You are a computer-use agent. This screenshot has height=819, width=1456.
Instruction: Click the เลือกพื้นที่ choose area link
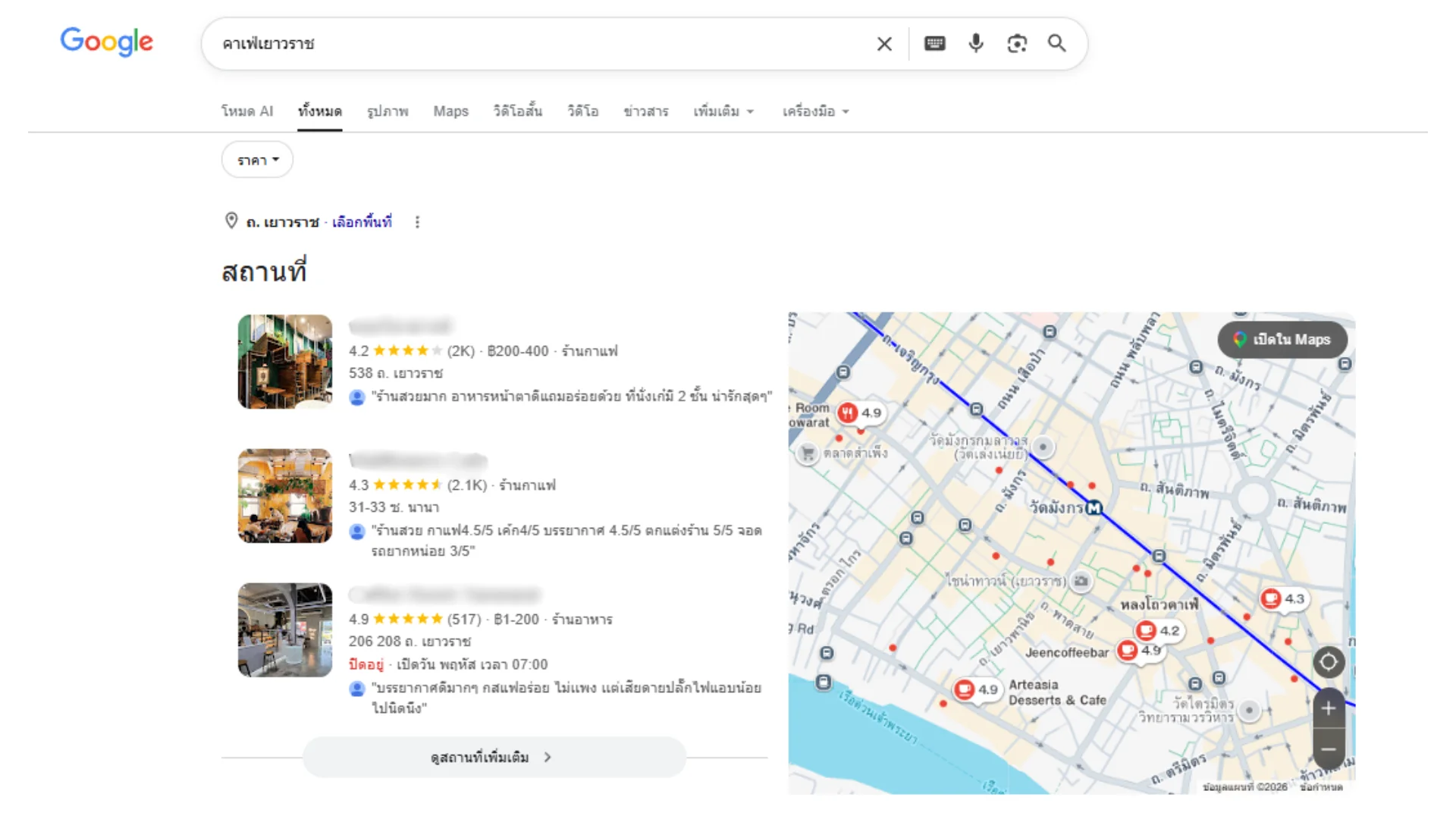[x=362, y=222]
